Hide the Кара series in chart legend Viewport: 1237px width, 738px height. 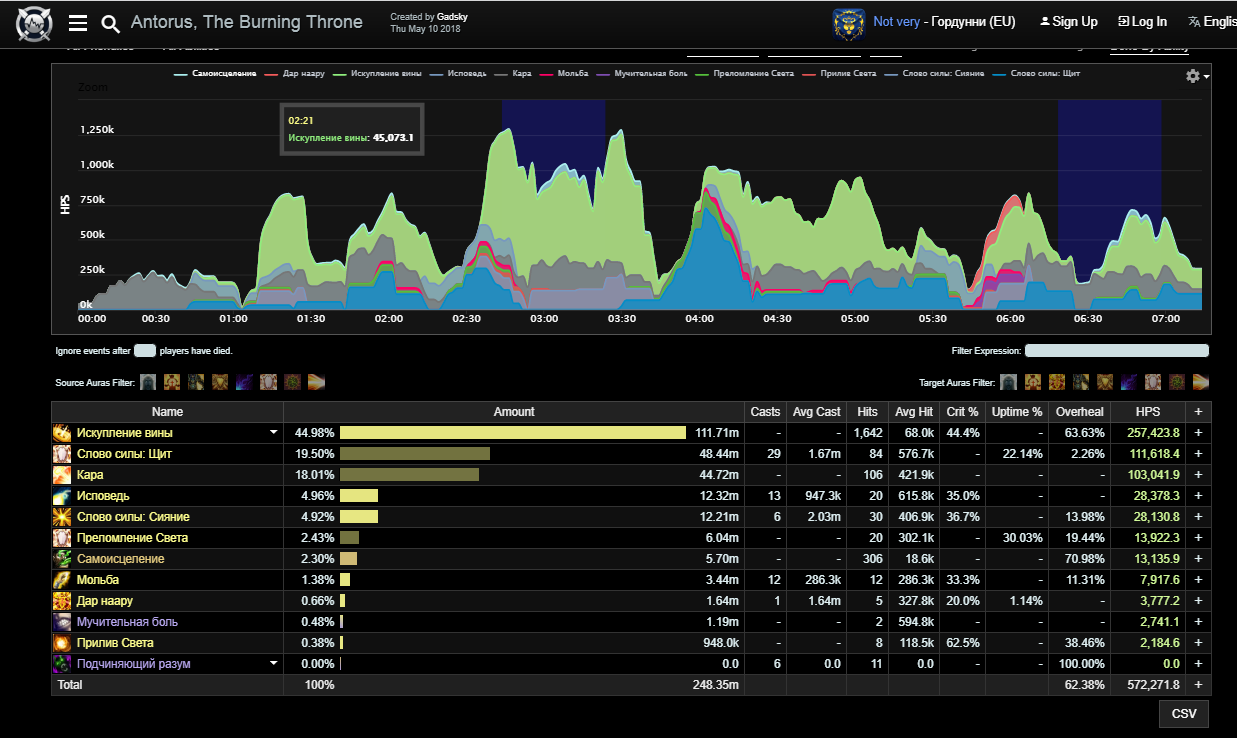tap(518, 74)
